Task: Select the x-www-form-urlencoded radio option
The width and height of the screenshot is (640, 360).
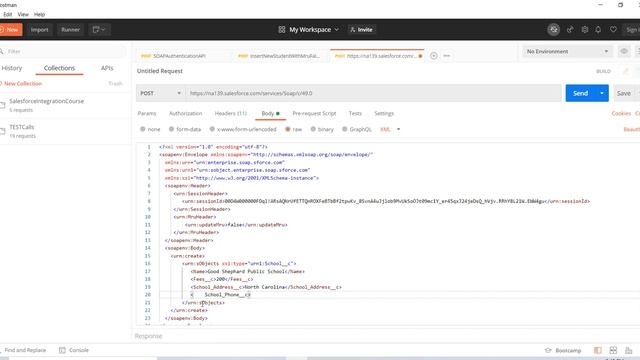Action: coord(212,129)
